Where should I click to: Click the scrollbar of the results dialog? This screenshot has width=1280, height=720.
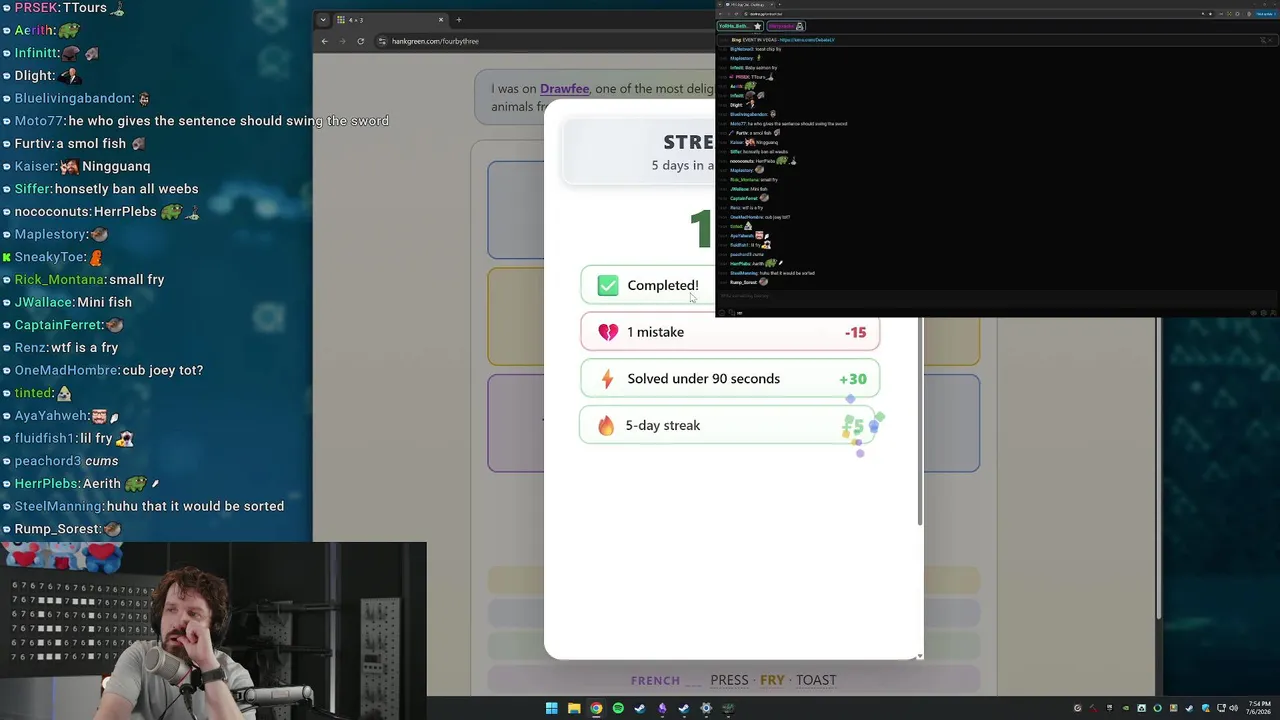click(x=919, y=420)
